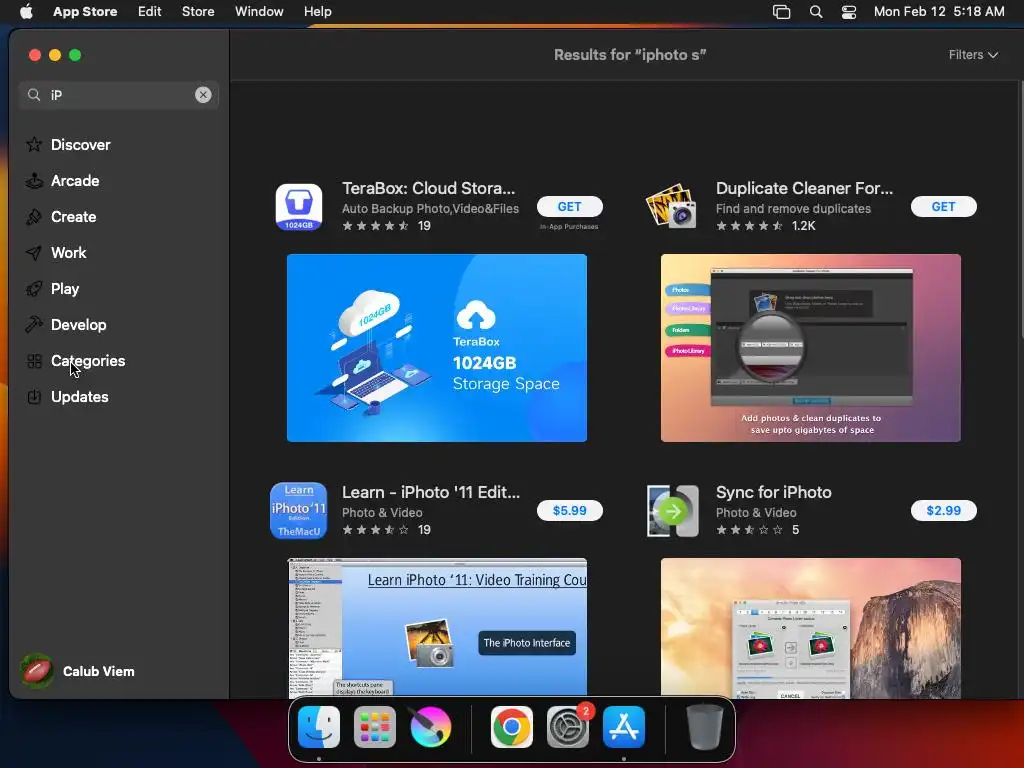This screenshot has height=768, width=1024.
Task: Launch Finder from the dock
Action: pyautogui.click(x=319, y=727)
